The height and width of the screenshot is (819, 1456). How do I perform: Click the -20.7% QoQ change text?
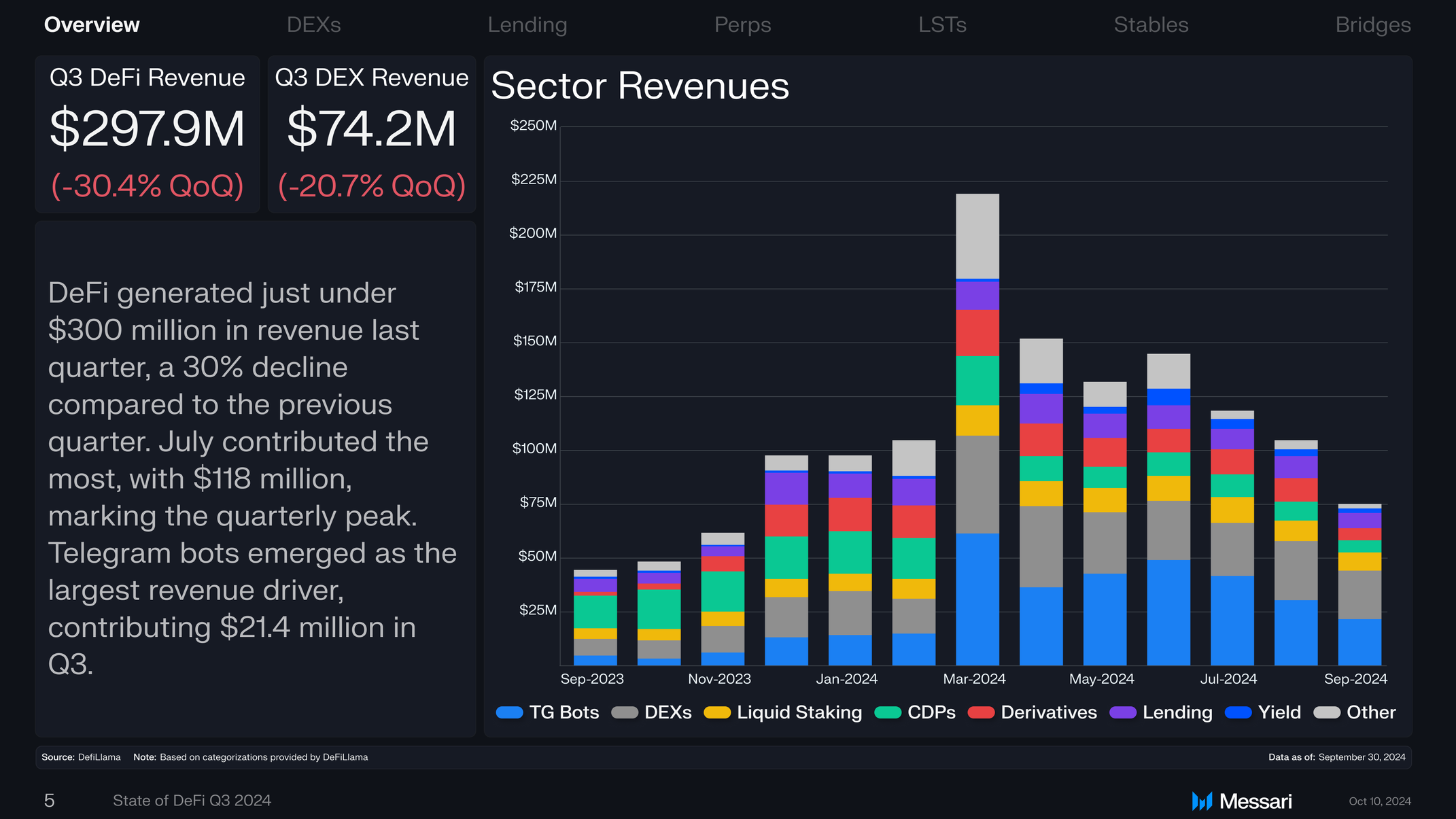pyautogui.click(x=372, y=186)
